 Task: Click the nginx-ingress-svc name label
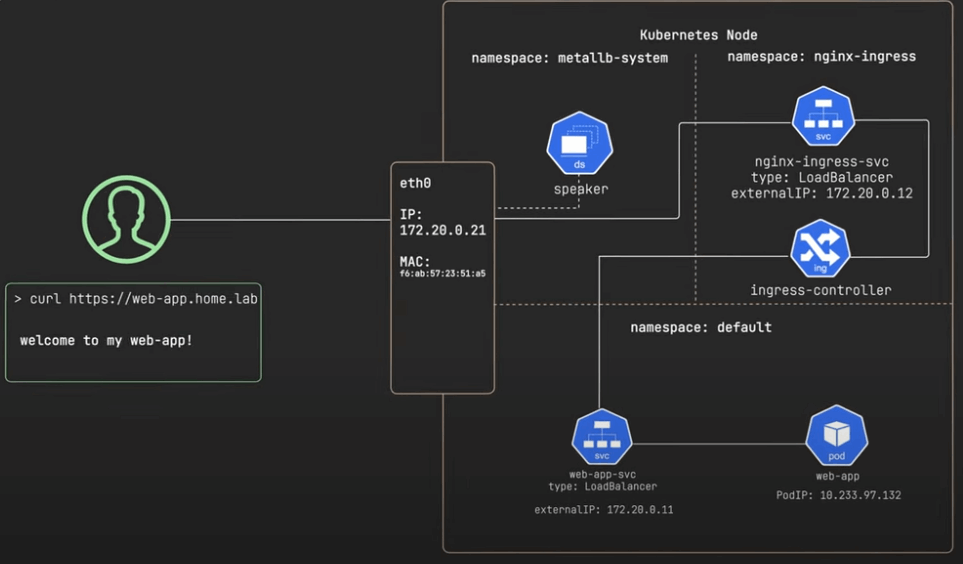pos(821,161)
